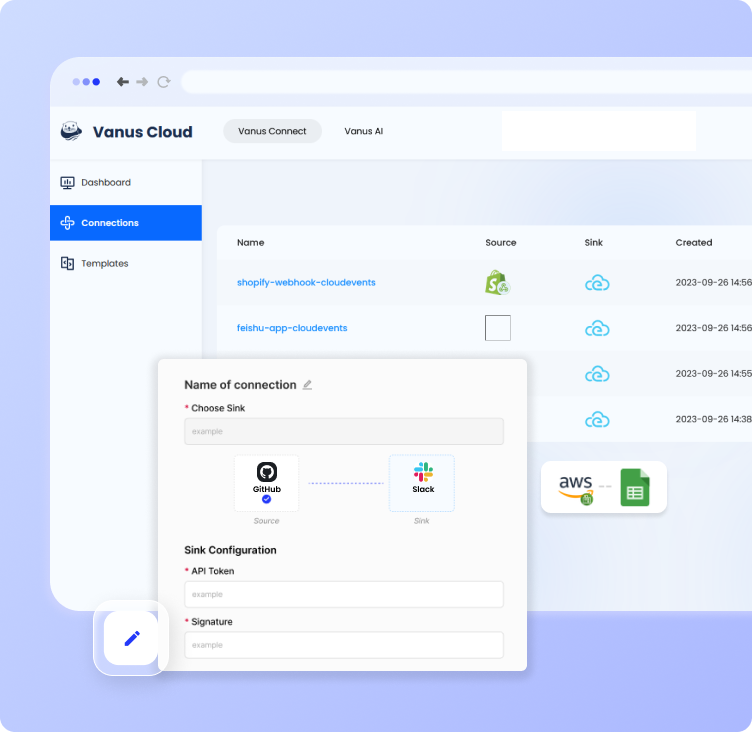Click the Source column header
The width and height of the screenshot is (752, 732).
501,243
